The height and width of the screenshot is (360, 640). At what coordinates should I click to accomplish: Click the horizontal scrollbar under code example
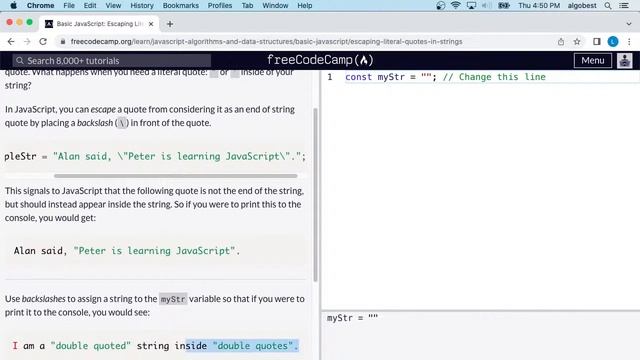point(176,176)
